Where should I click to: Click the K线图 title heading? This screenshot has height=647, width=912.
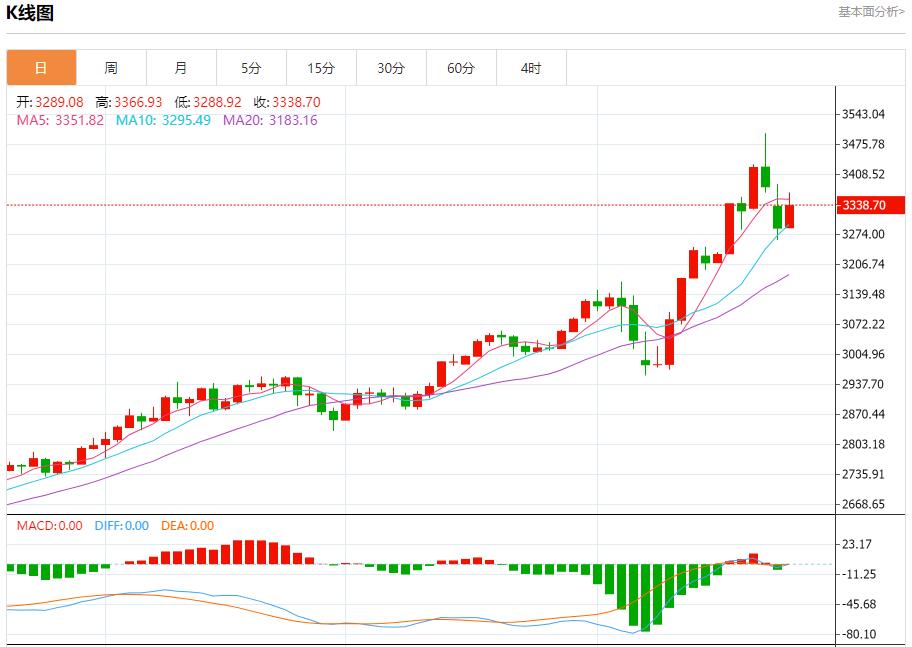coord(31,13)
